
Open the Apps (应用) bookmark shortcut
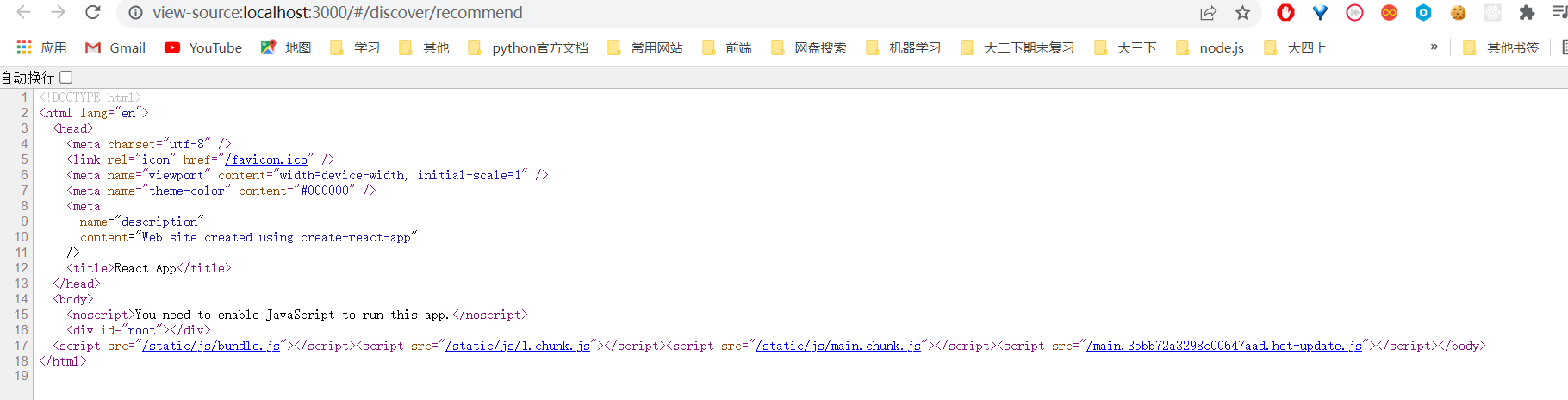41,47
